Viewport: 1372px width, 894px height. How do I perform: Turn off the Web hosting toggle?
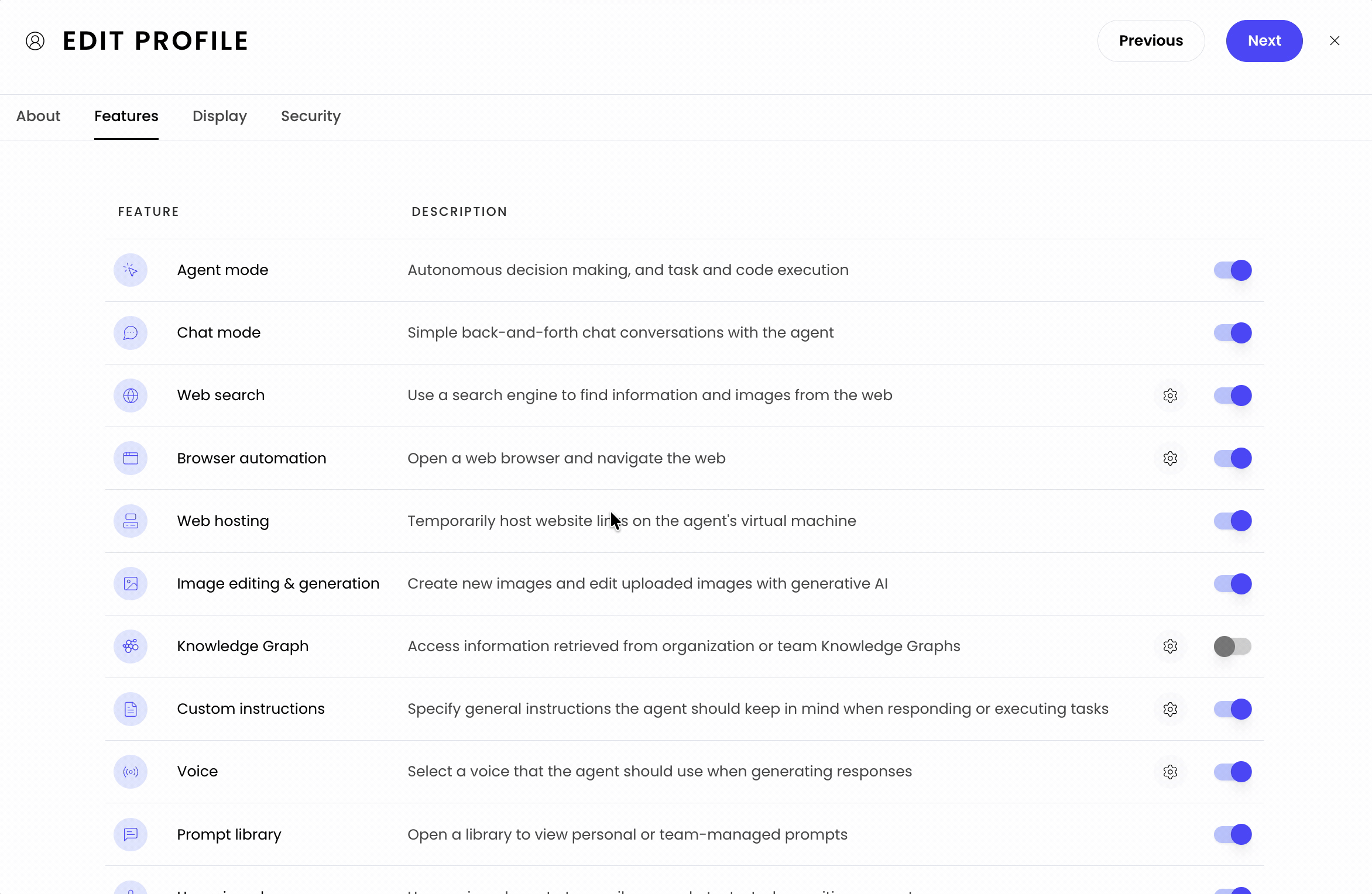point(1233,521)
